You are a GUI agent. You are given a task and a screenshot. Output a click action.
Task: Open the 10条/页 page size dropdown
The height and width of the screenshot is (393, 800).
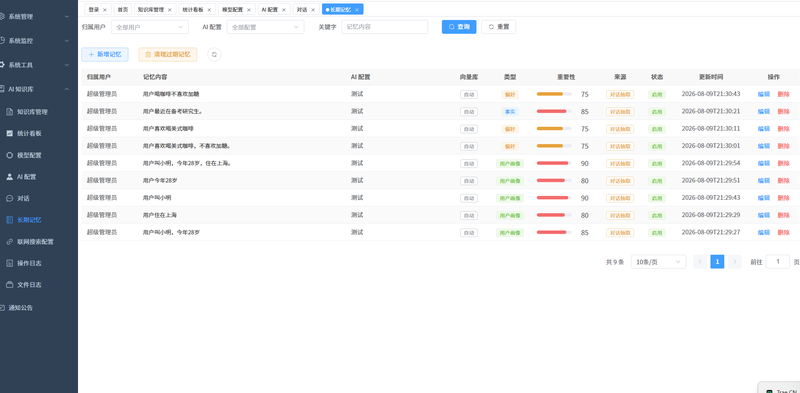coord(659,262)
